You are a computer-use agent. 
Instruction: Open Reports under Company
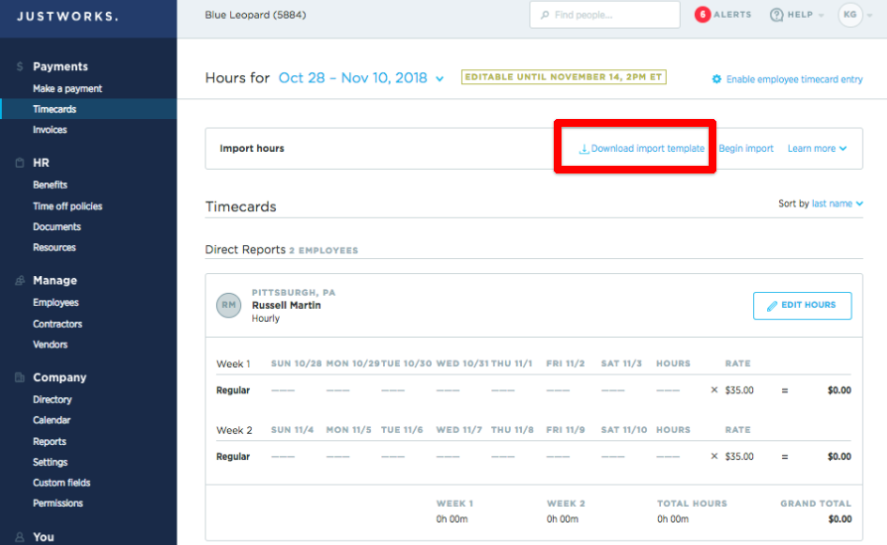point(50,442)
